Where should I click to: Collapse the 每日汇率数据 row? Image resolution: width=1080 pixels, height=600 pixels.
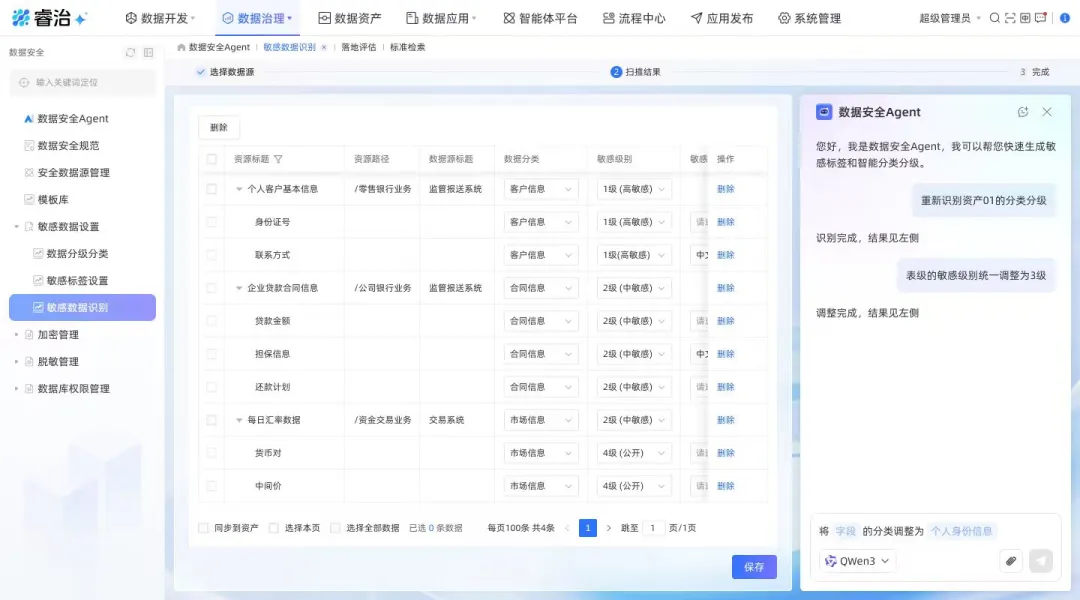(239, 420)
